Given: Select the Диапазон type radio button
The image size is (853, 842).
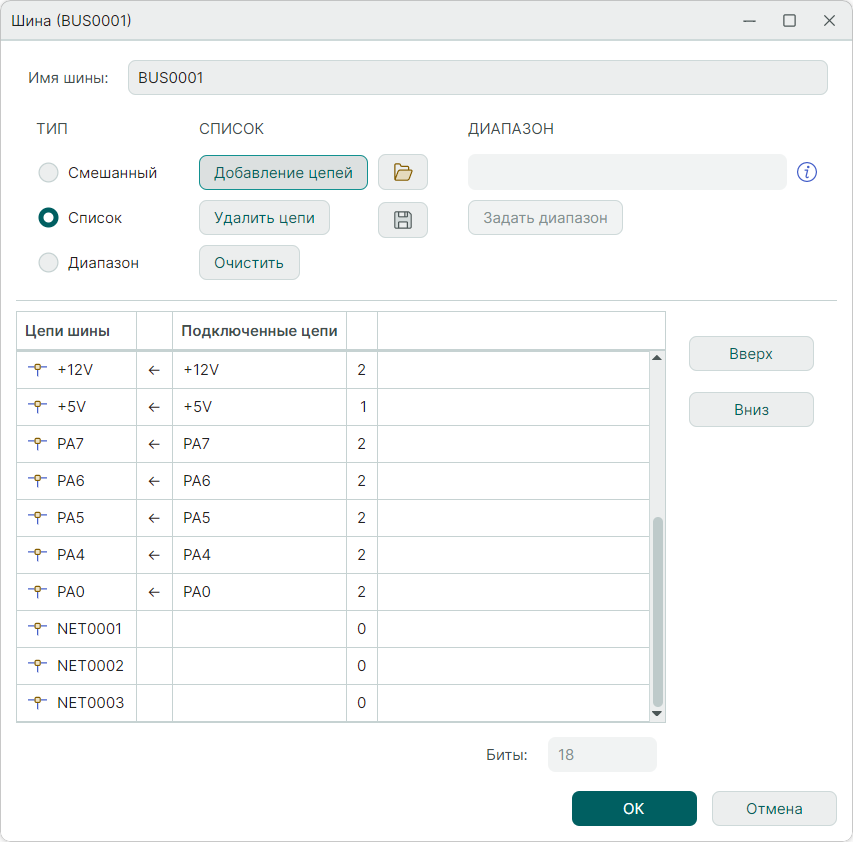Looking at the screenshot, I should point(48,263).
